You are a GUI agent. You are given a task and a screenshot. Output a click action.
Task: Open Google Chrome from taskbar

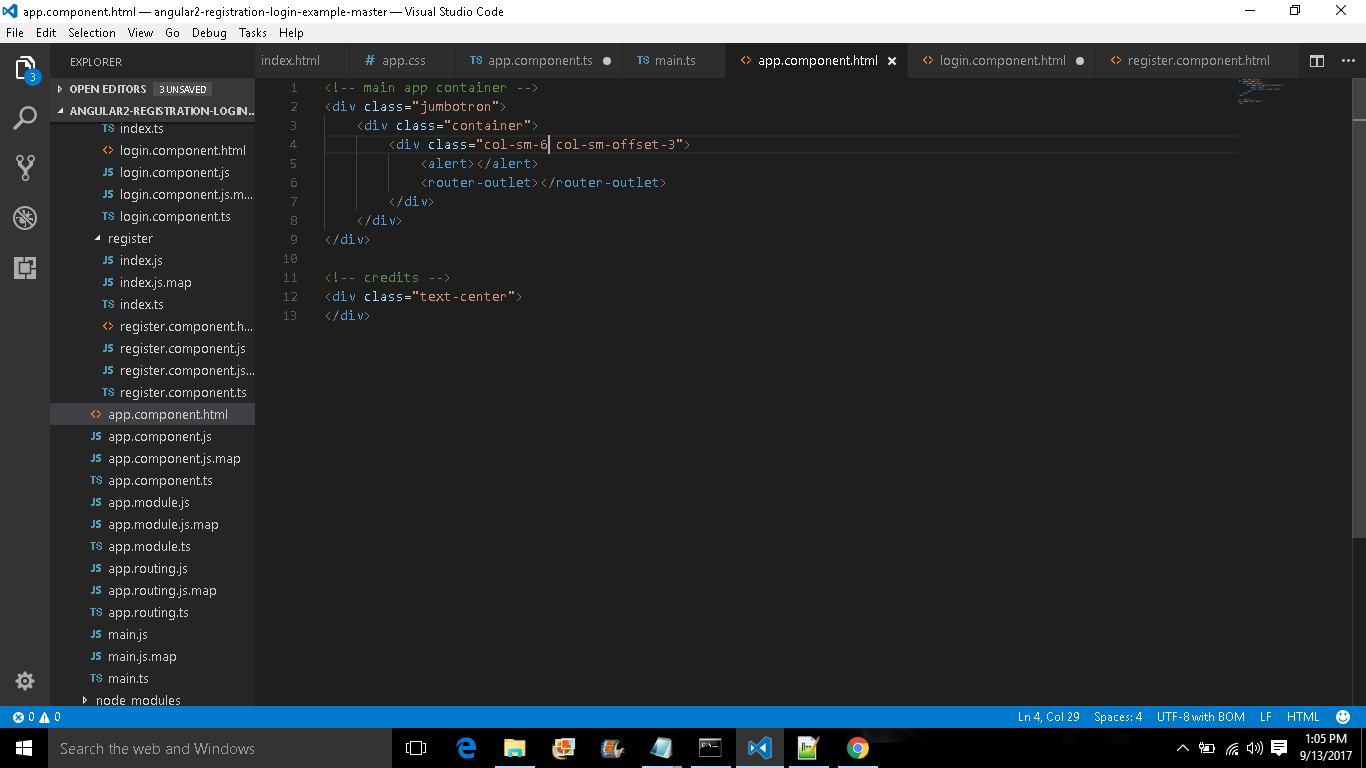(x=857, y=748)
